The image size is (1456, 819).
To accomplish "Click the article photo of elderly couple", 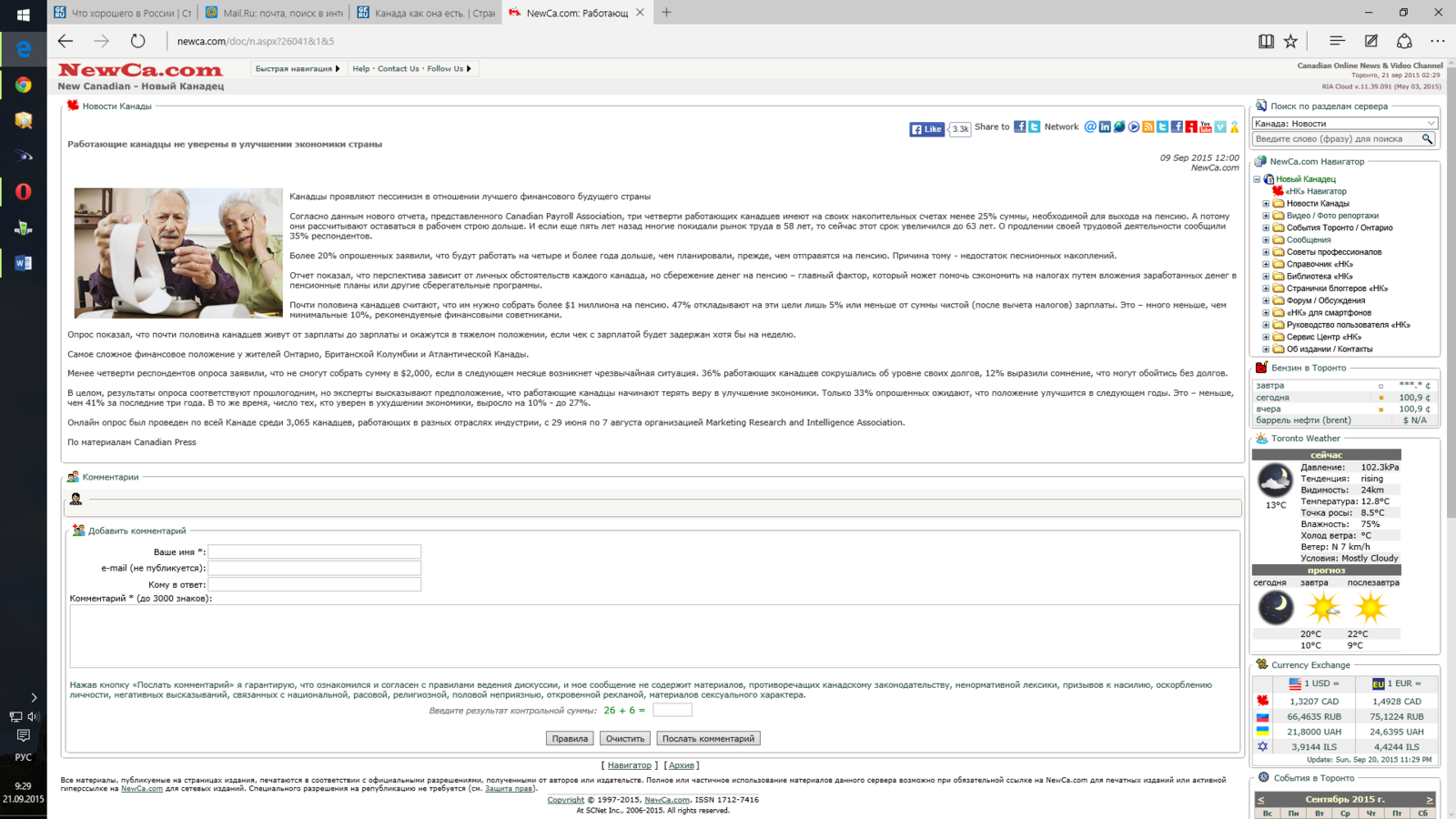I will click(178, 253).
